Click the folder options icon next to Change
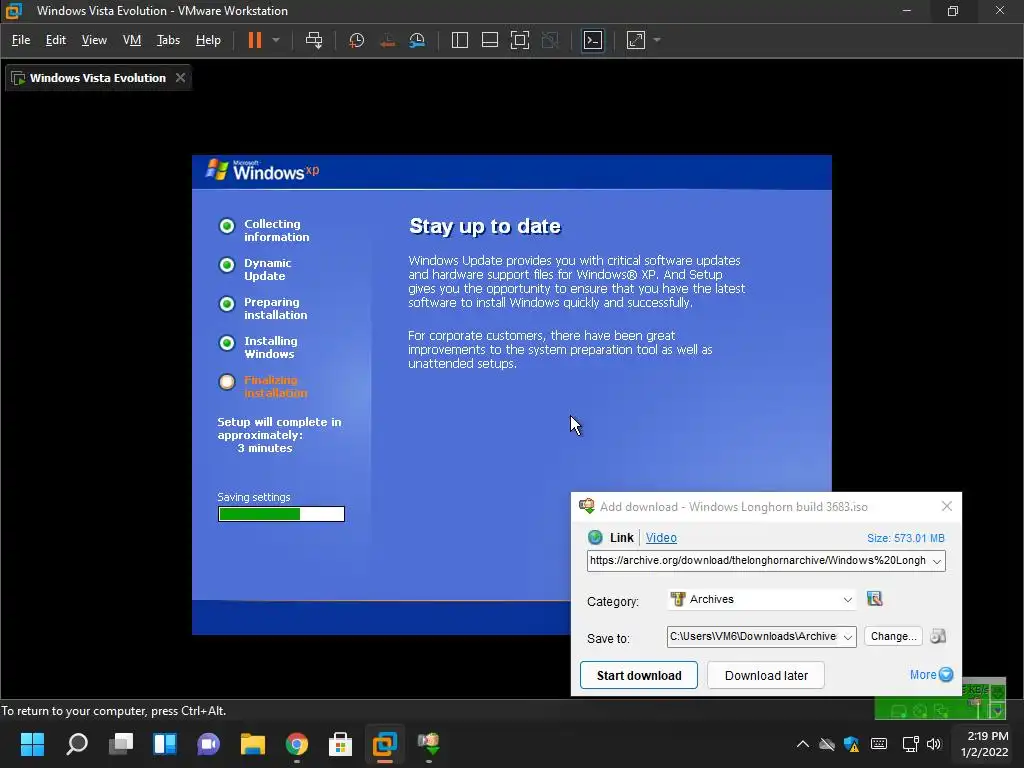This screenshot has width=1024, height=768. tap(938, 637)
